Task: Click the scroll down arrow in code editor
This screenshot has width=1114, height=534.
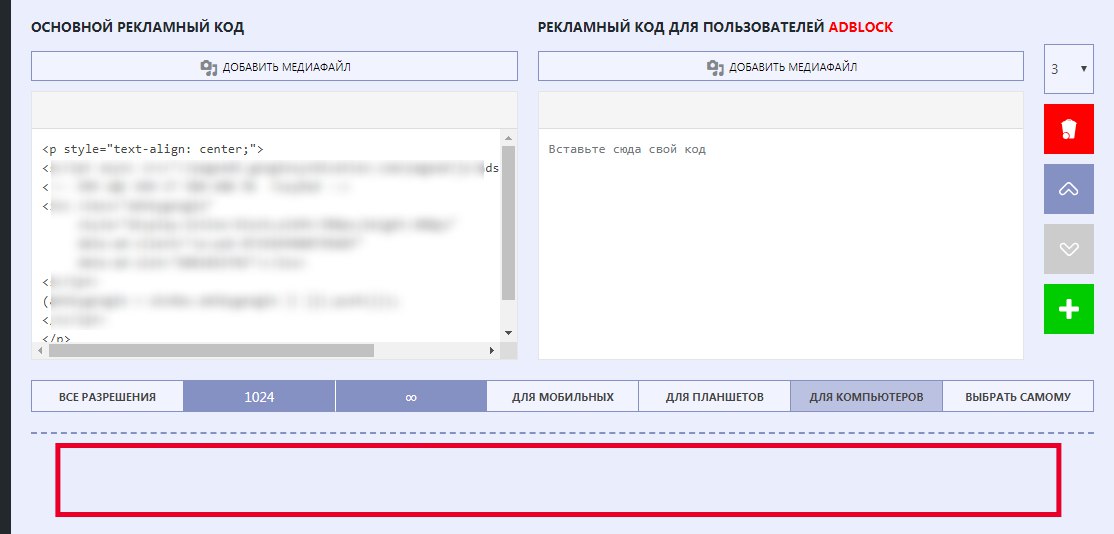Action: [x=509, y=332]
